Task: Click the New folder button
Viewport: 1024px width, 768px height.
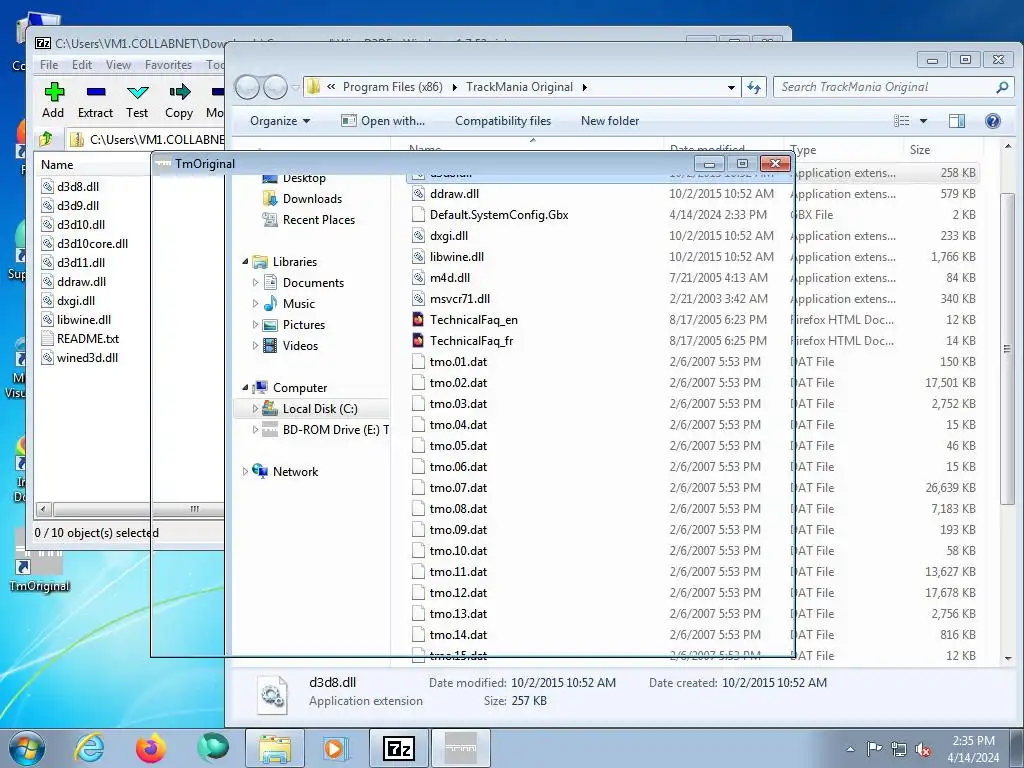Action: pyautogui.click(x=610, y=121)
